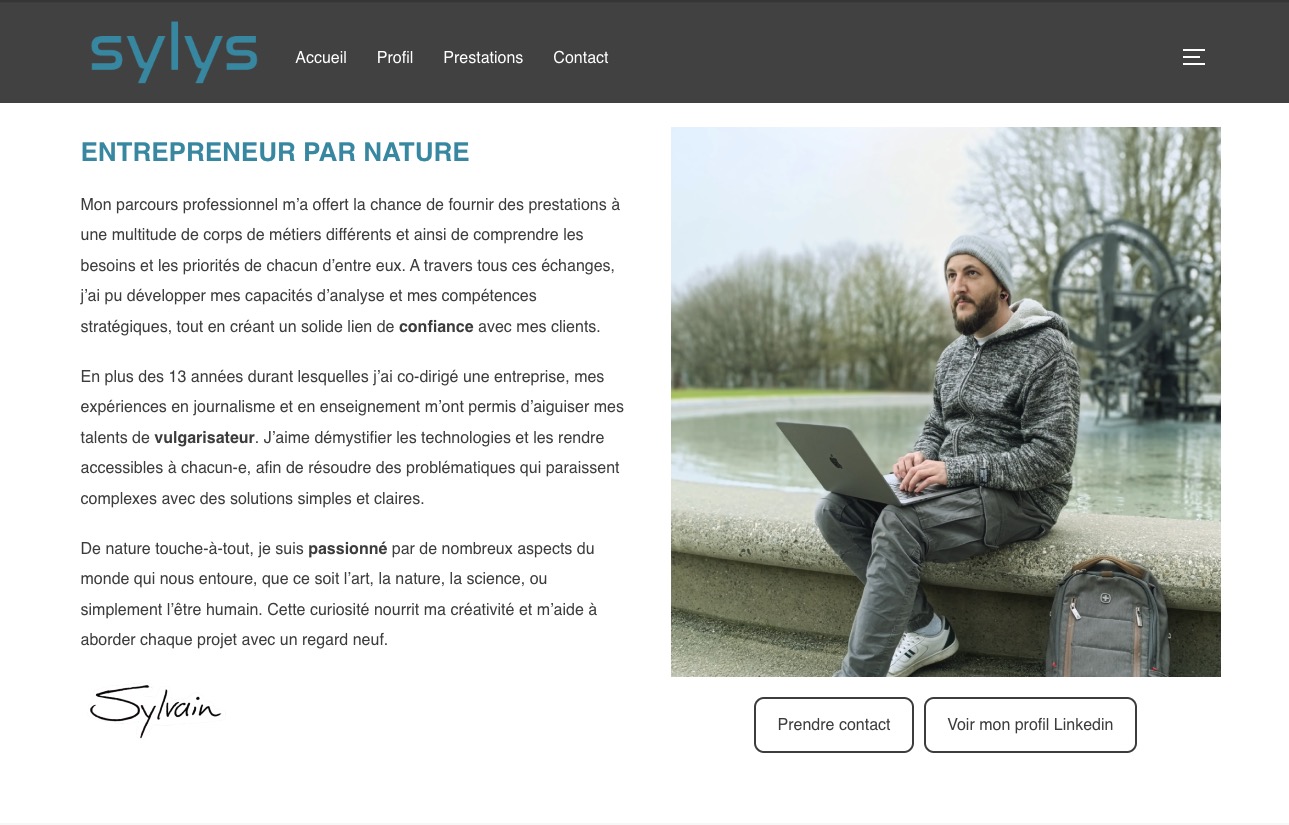Click the paragraph starting De nature touche-à-tout
The width and height of the screenshot is (1289, 825).
[x=339, y=594]
